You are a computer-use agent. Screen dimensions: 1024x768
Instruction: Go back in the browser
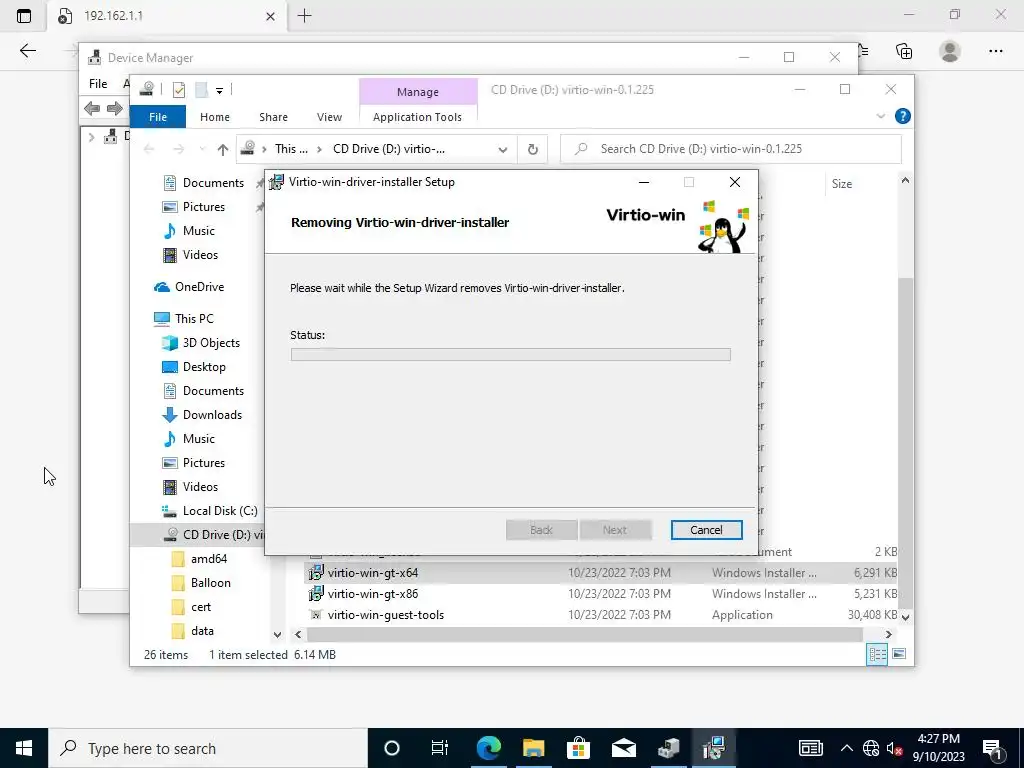click(x=27, y=51)
